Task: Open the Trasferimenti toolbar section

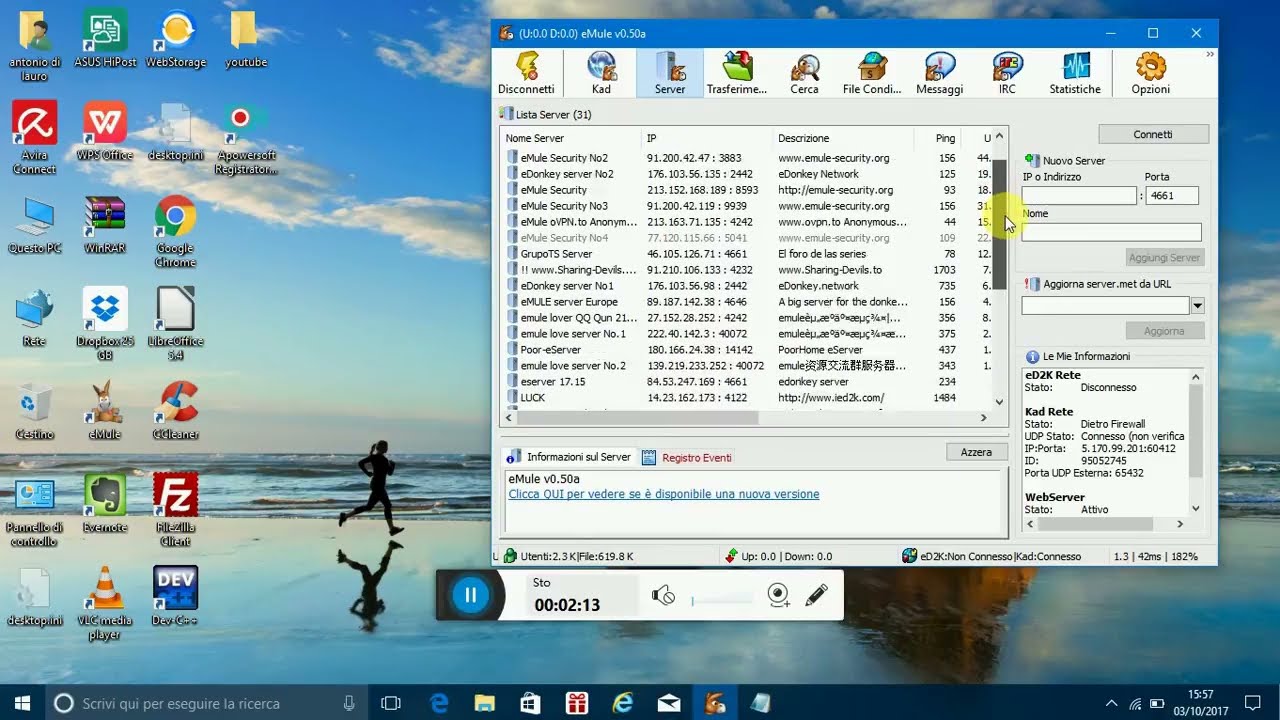Action: [x=737, y=73]
